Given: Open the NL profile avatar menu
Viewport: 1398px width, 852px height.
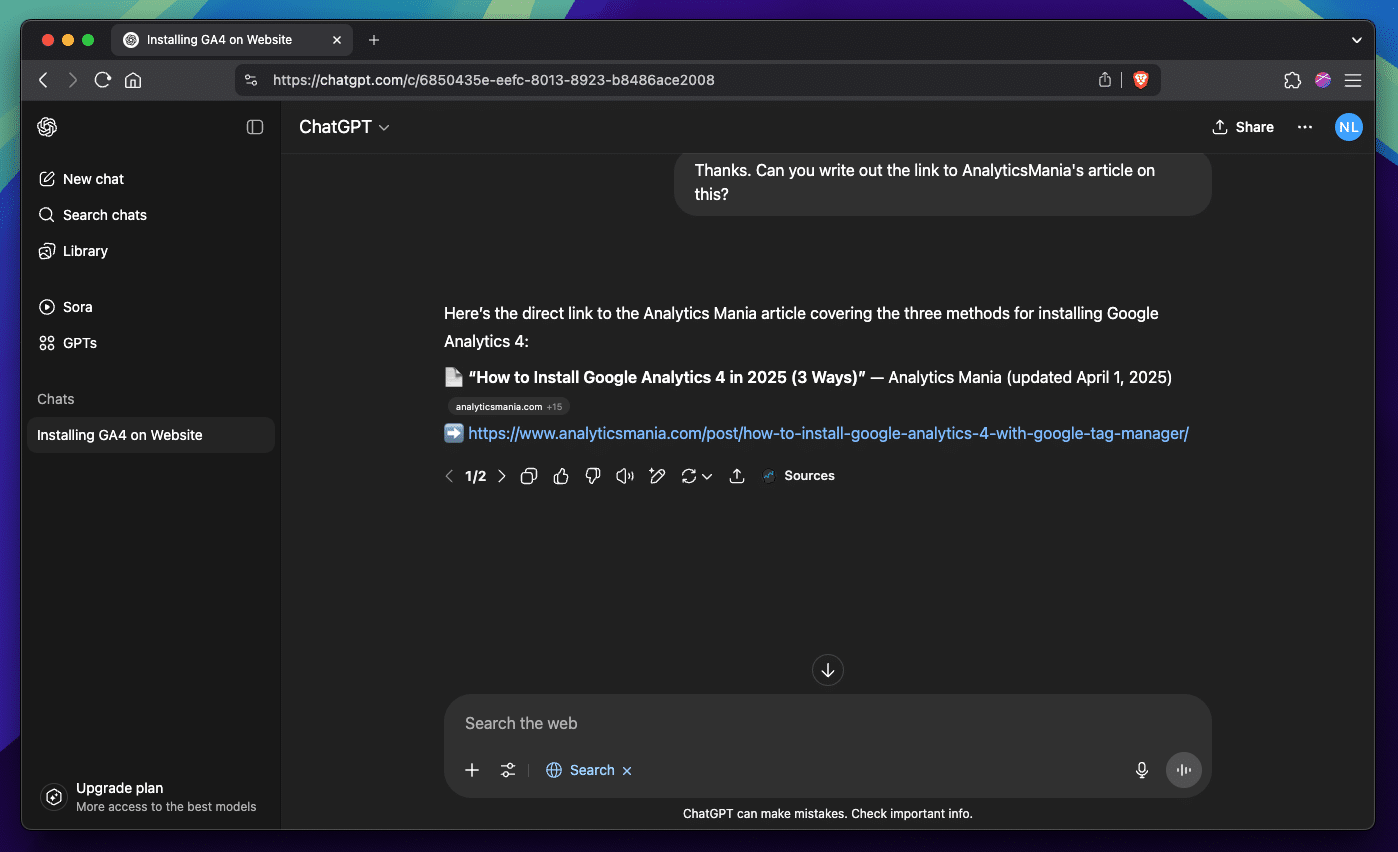Looking at the screenshot, I should [1349, 127].
